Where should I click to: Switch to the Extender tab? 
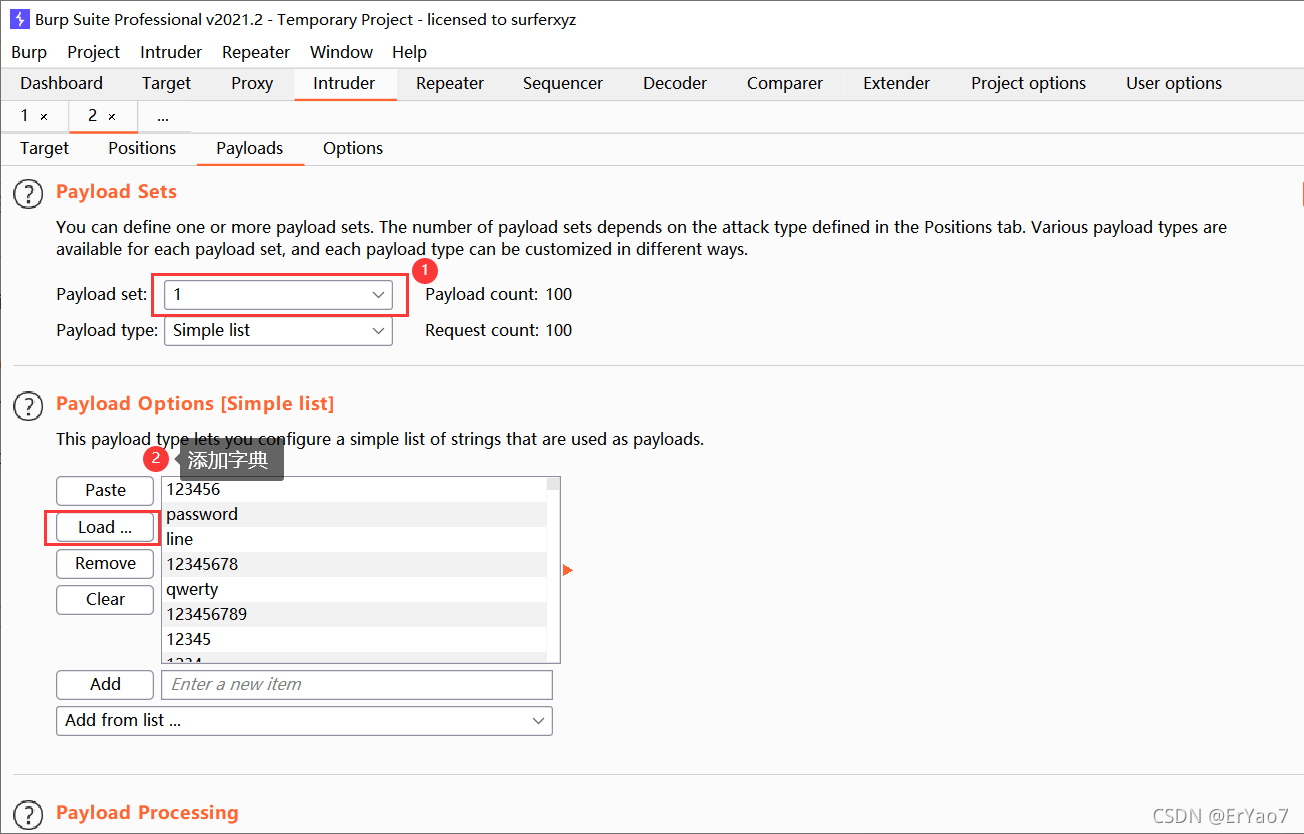click(x=897, y=83)
